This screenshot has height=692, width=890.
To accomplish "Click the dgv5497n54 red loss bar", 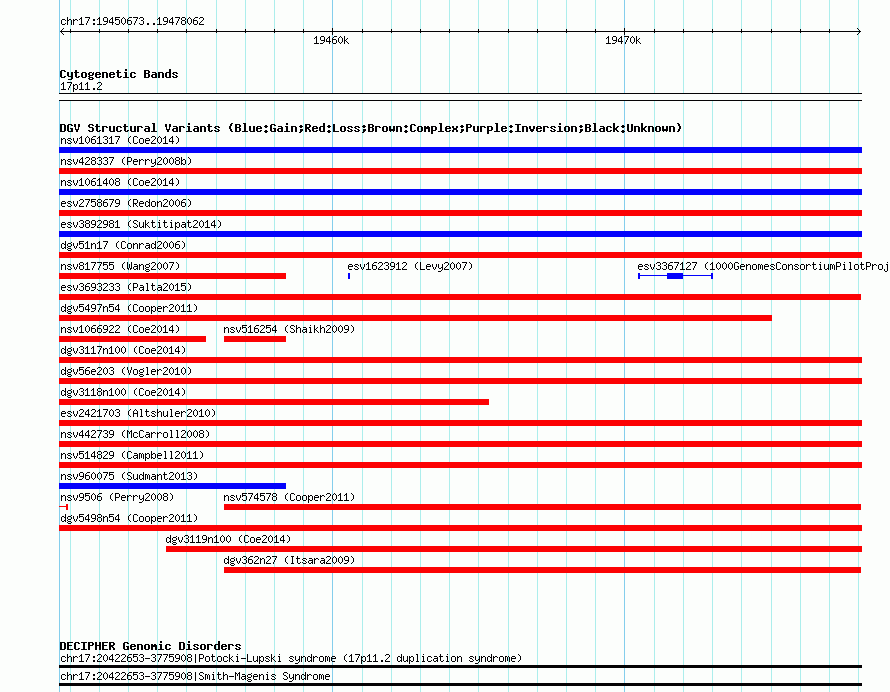I will coord(415,318).
